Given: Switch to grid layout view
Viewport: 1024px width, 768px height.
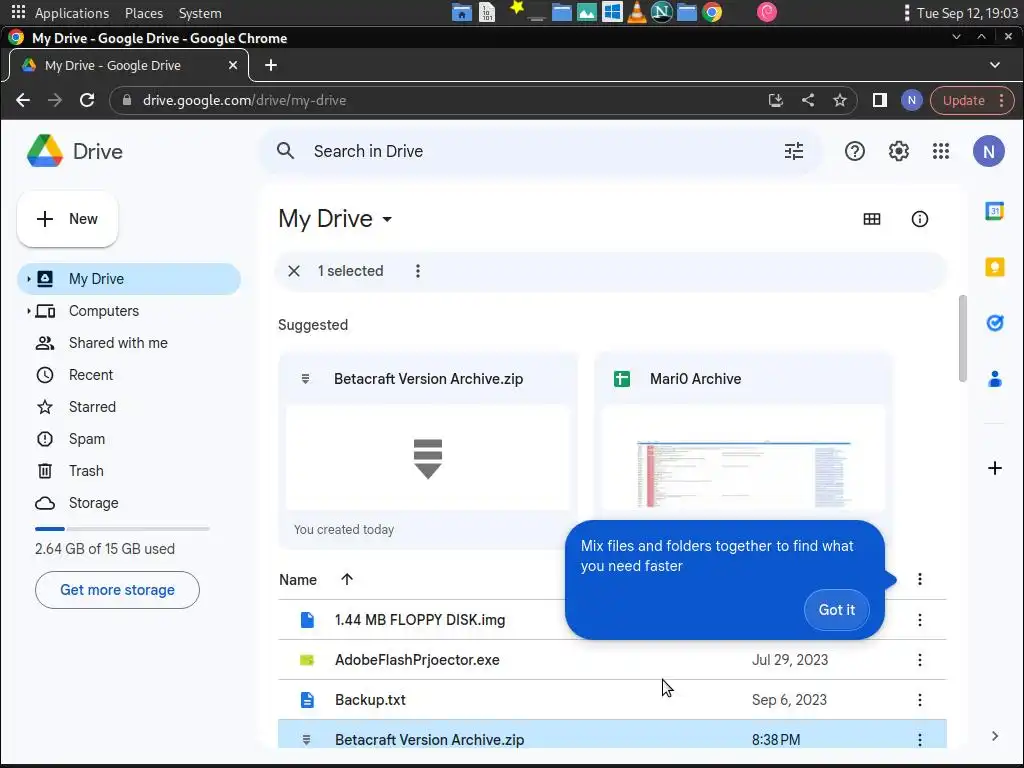Looking at the screenshot, I should point(871,219).
